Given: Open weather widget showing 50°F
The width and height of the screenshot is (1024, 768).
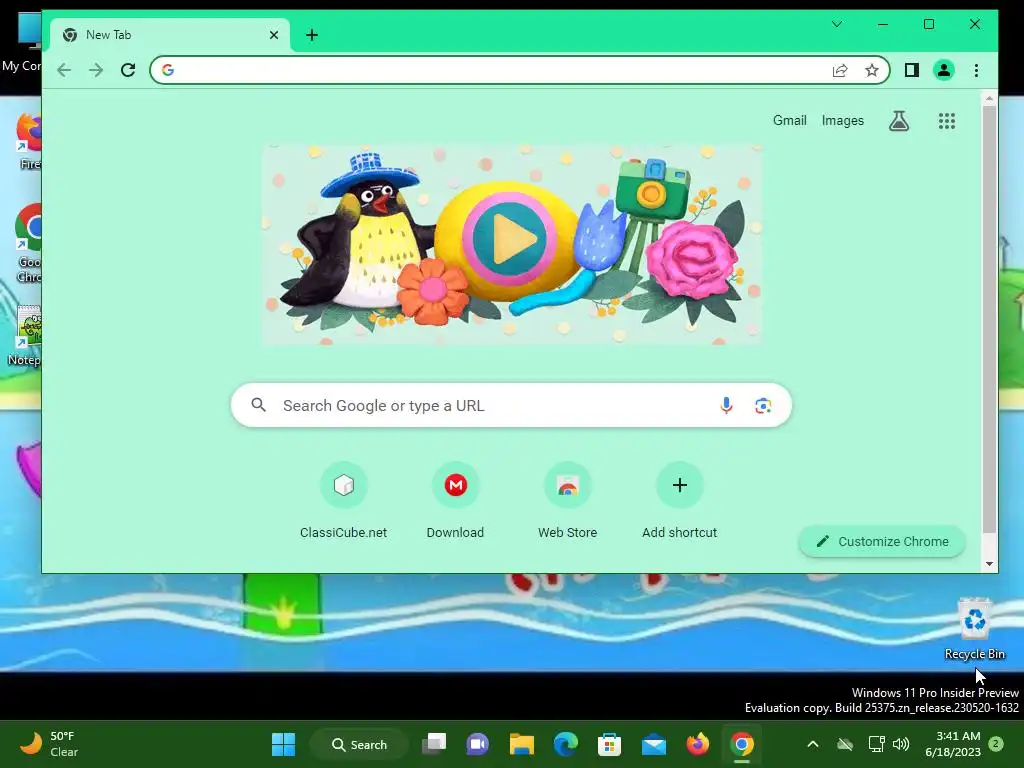Looking at the screenshot, I should coord(50,744).
